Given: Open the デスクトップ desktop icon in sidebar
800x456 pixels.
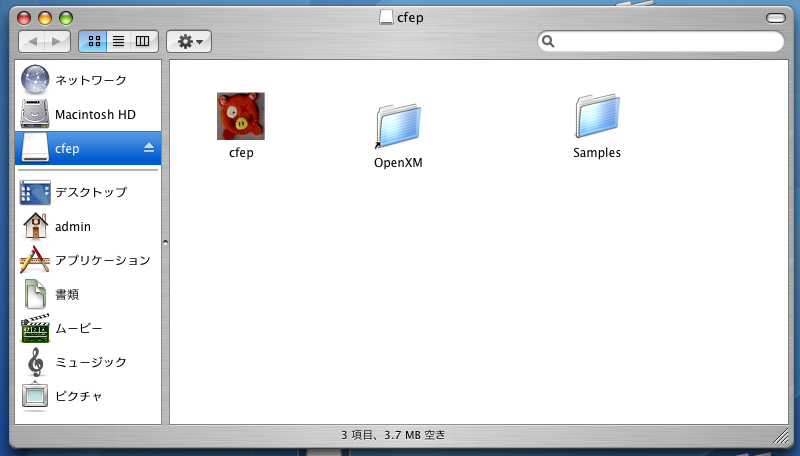Looking at the screenshot, I should 35,192.
